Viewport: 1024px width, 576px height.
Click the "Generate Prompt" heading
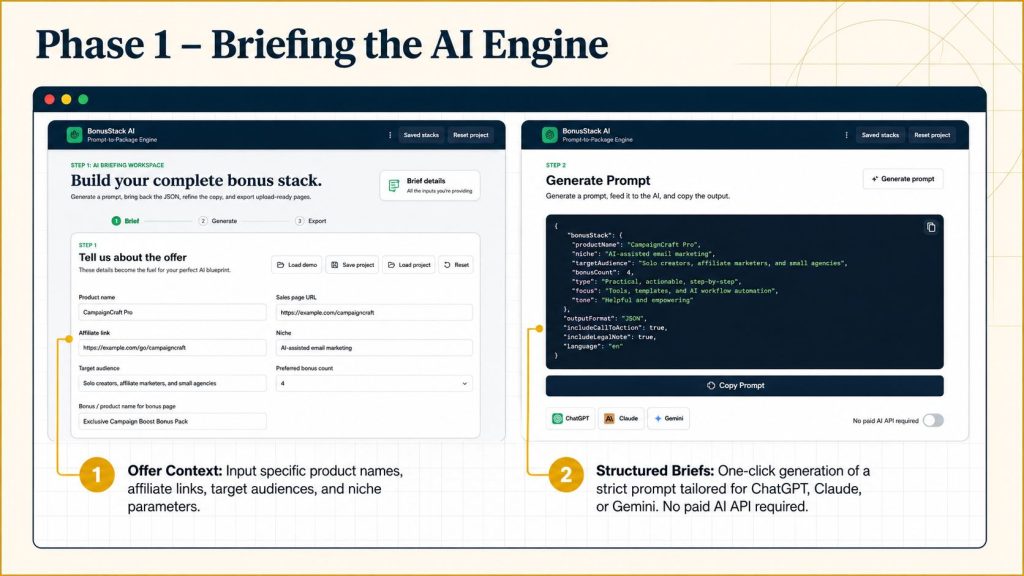(x=598, y=180)
